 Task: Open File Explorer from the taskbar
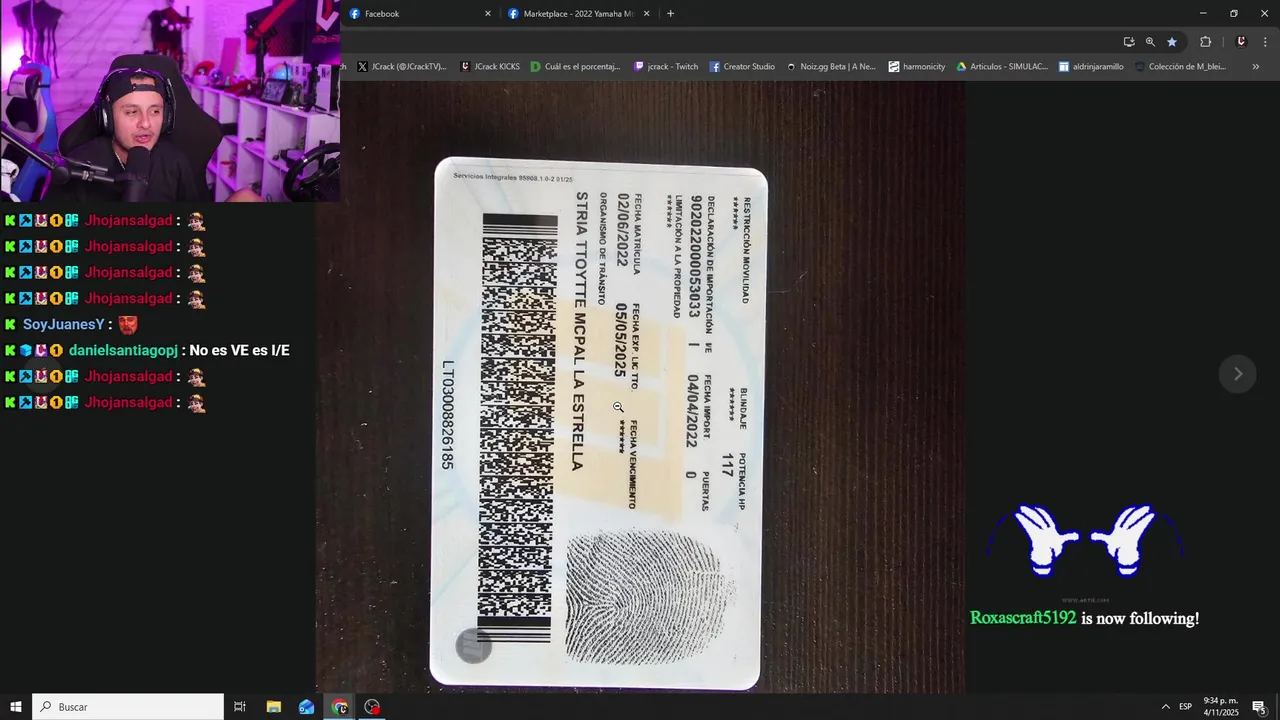(273, 707)
